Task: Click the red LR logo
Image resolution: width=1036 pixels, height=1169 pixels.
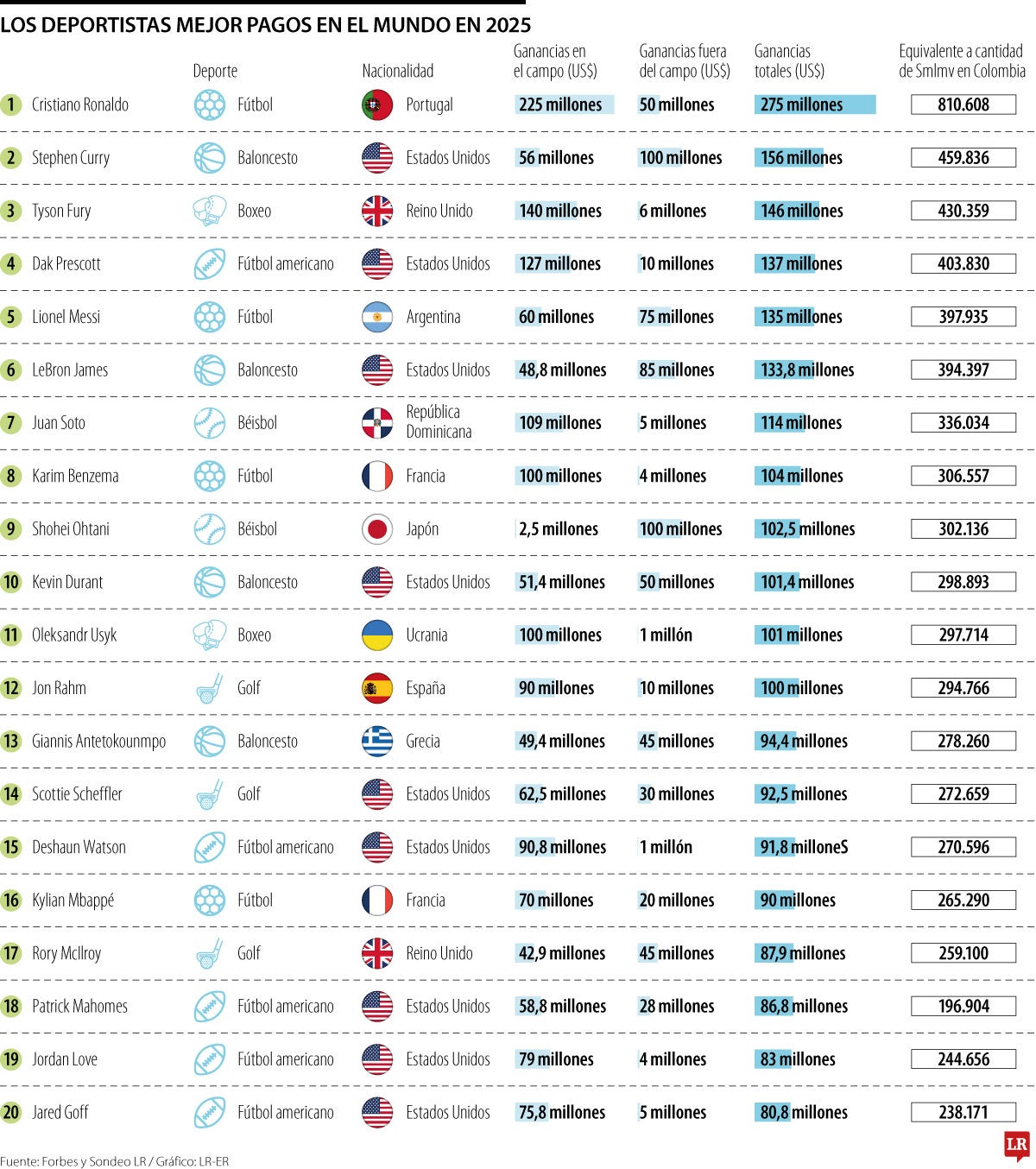Action: [1017, 1146]
